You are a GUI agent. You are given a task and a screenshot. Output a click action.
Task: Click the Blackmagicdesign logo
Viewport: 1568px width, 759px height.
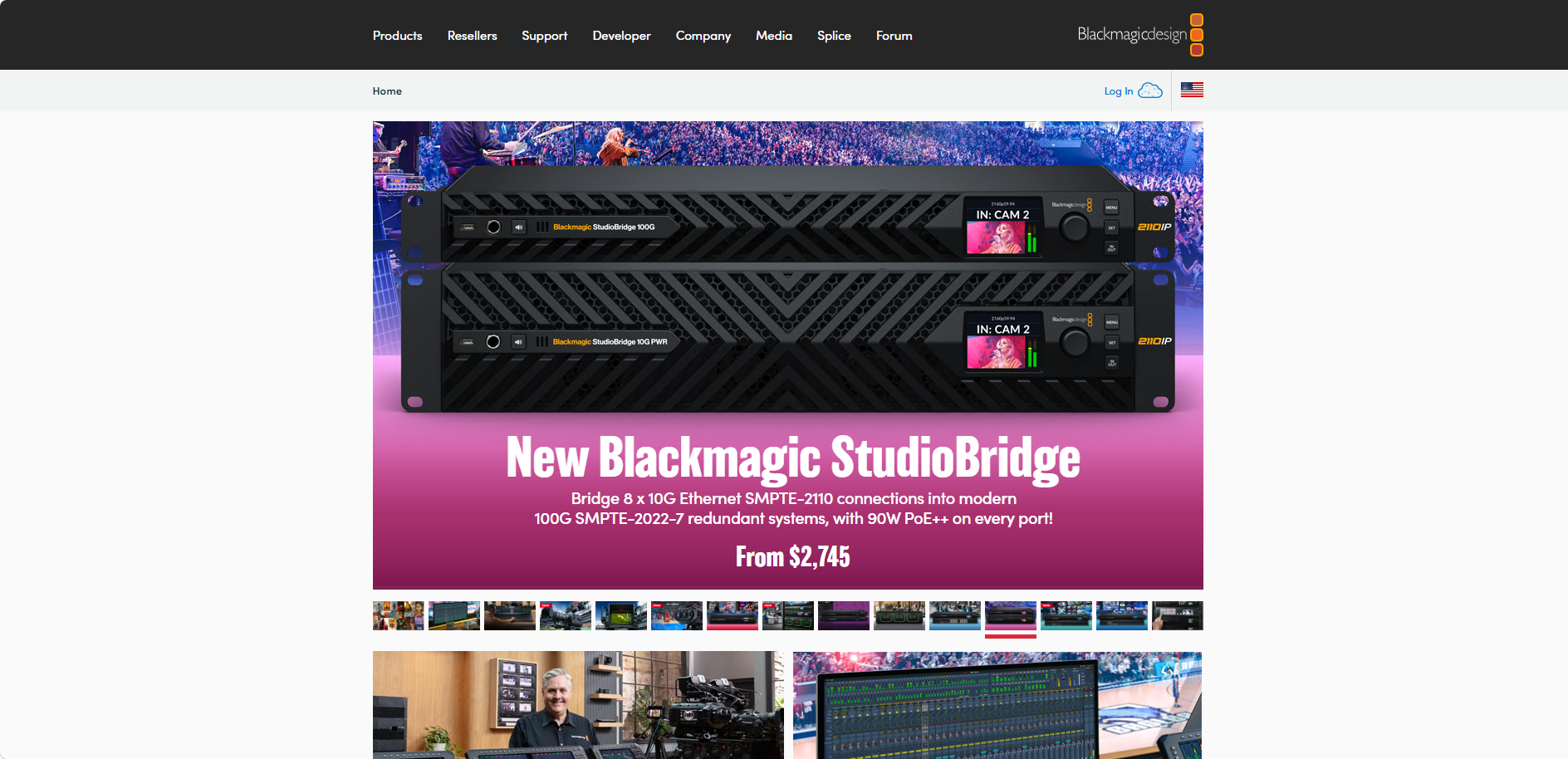[x=1140, y=35]
